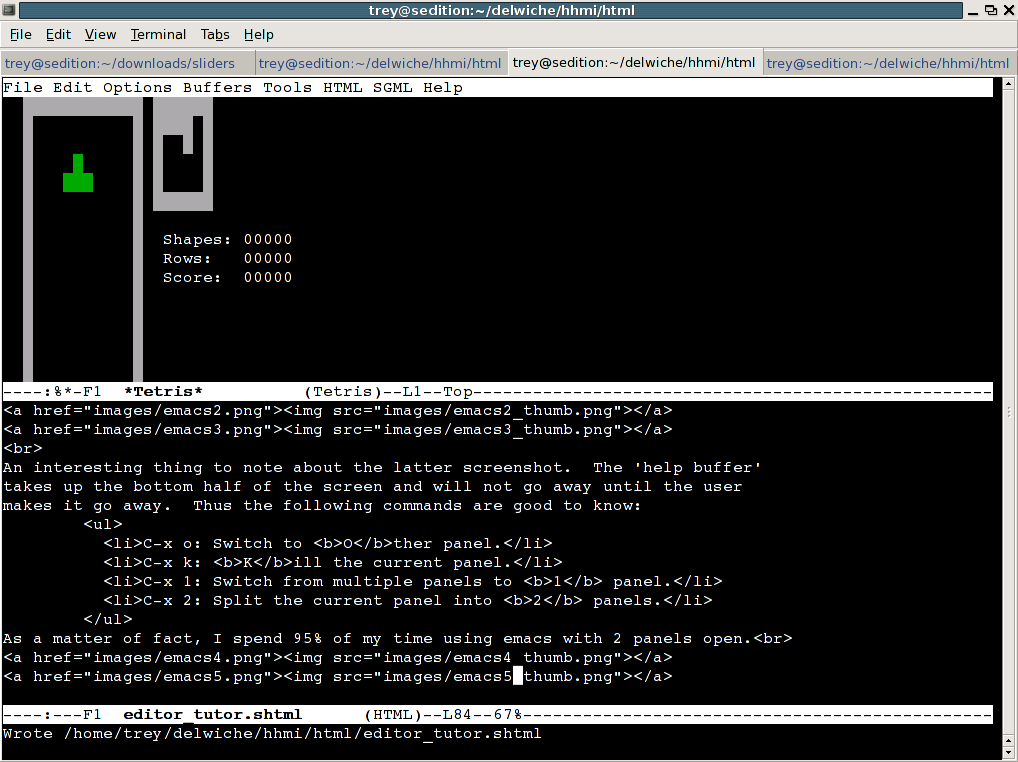Viewport: 1018px width, 762px height.
Task: Click the L84--67% position indicator
Action: [483, 715]
